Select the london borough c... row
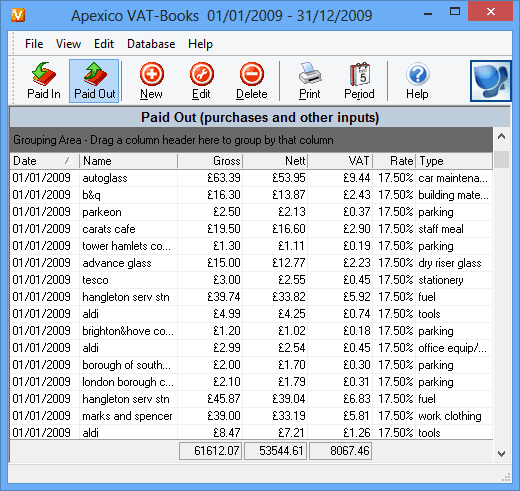The image size is (520, 491). [251, 382]
